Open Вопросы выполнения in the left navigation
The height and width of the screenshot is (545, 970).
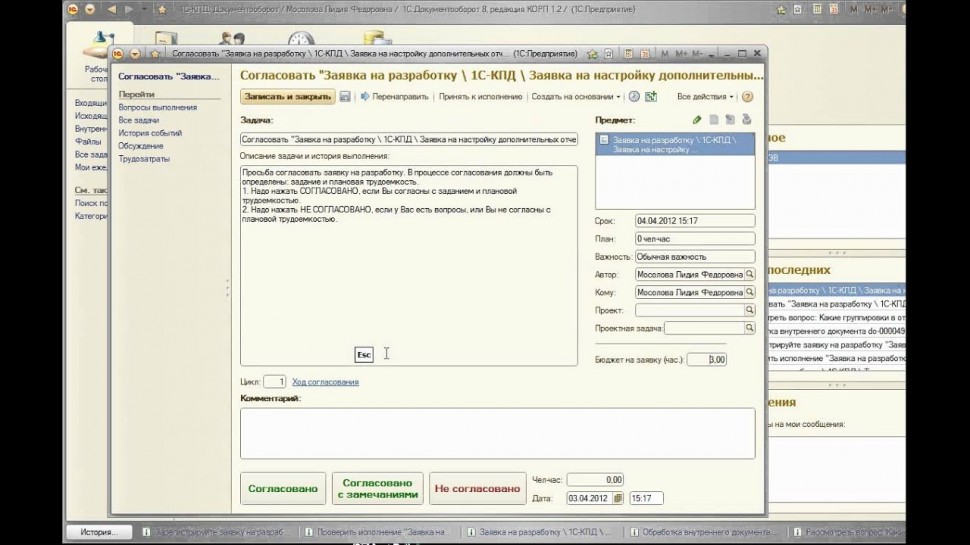(x=157, y=107)
